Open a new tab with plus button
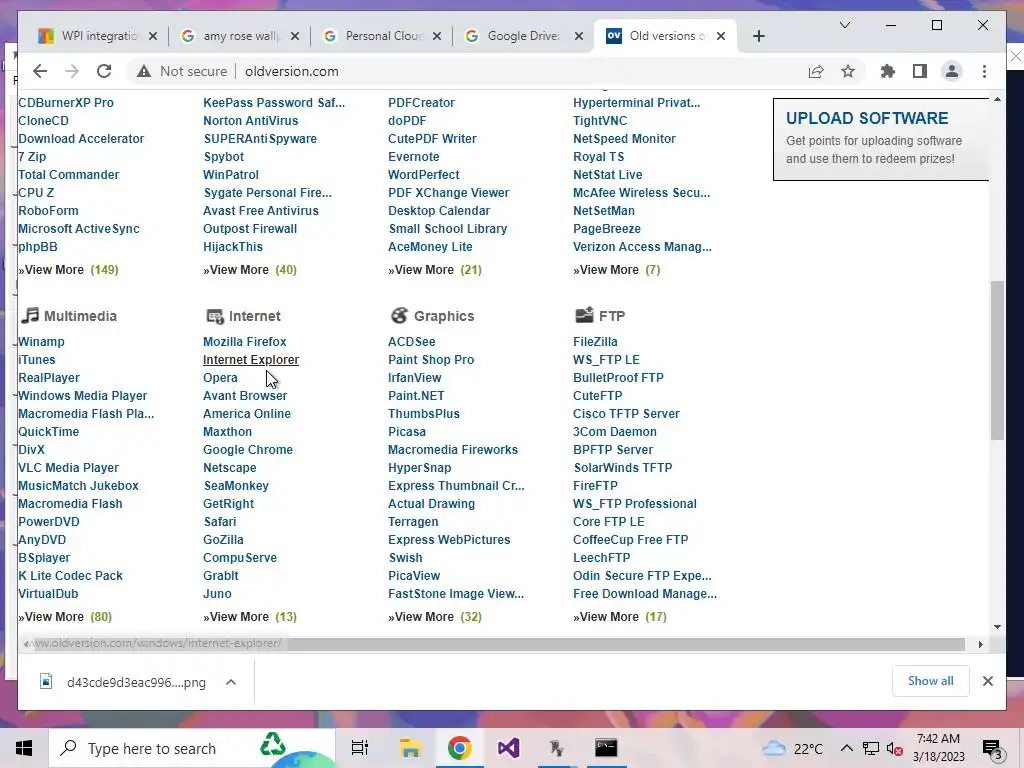The height and width of the screenshot is (768, 1024). pos(758,36)
